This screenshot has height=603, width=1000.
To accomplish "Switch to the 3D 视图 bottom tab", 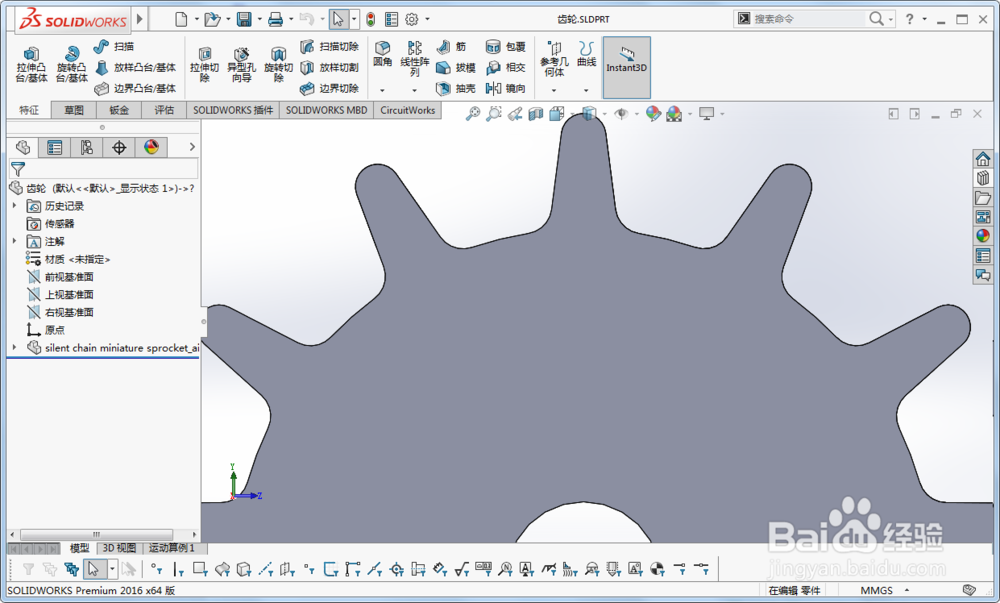I will (119, 548).
